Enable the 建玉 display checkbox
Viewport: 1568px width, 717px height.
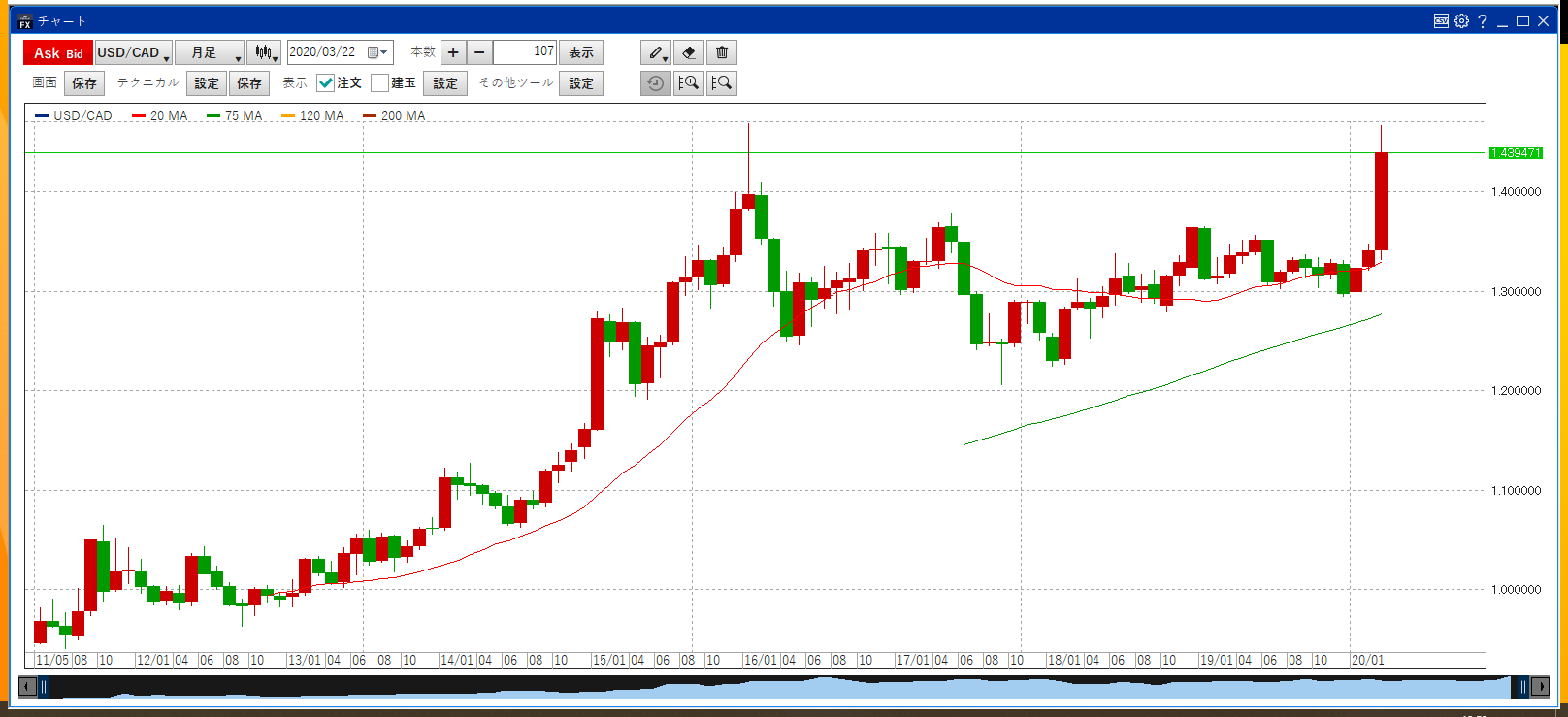(x=379, y=83)
